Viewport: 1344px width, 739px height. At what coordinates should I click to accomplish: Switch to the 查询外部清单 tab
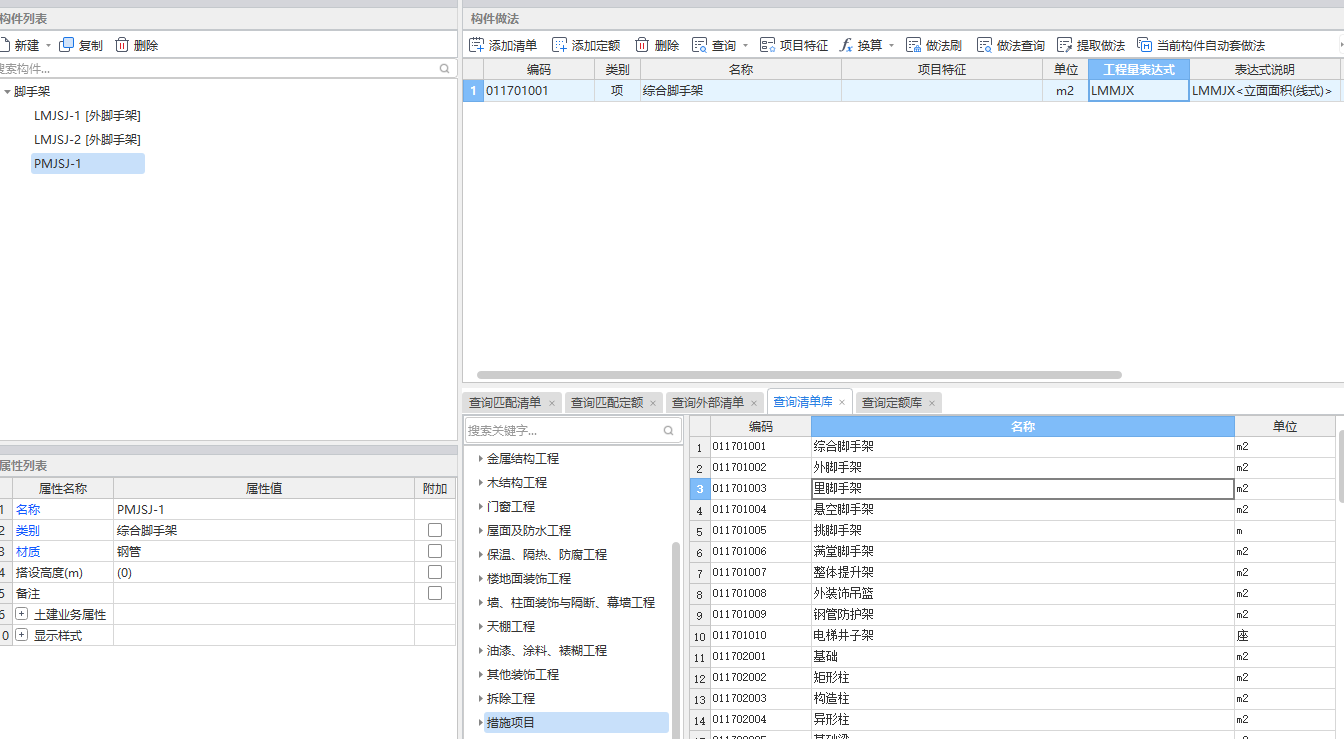point(708,403)
